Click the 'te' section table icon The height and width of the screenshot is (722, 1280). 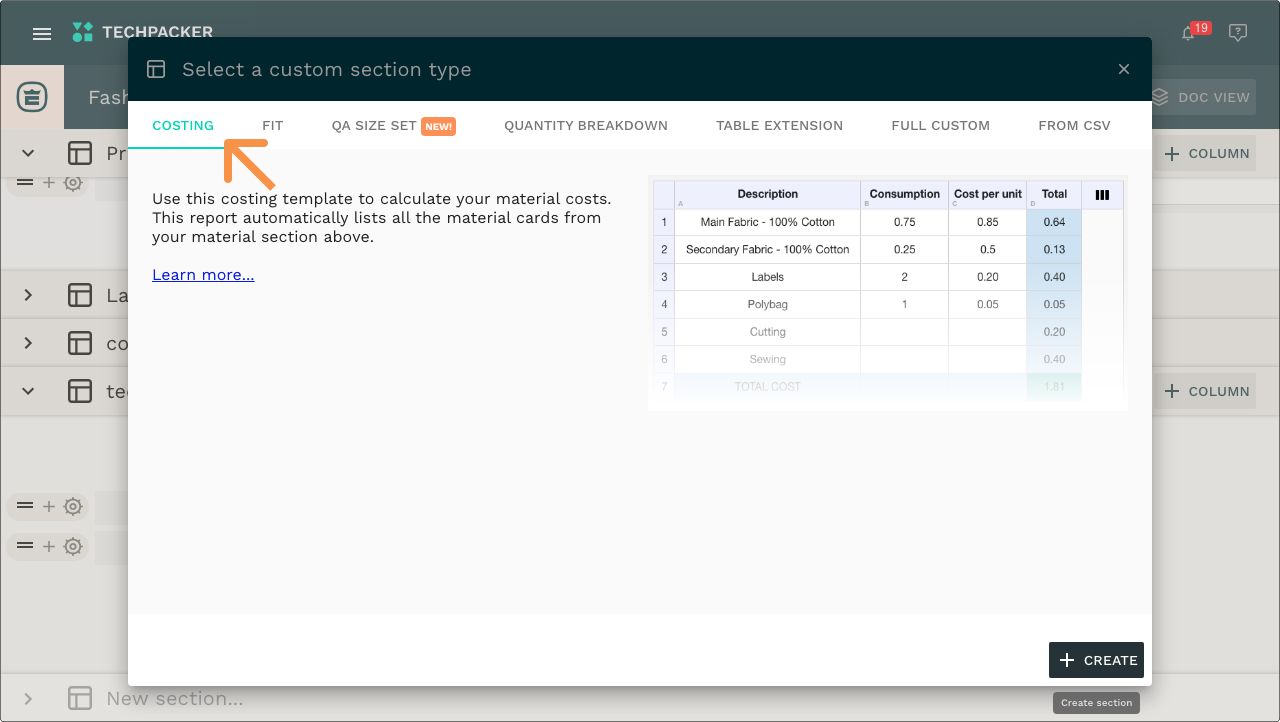pyautogui.click(x=80, y=391)
